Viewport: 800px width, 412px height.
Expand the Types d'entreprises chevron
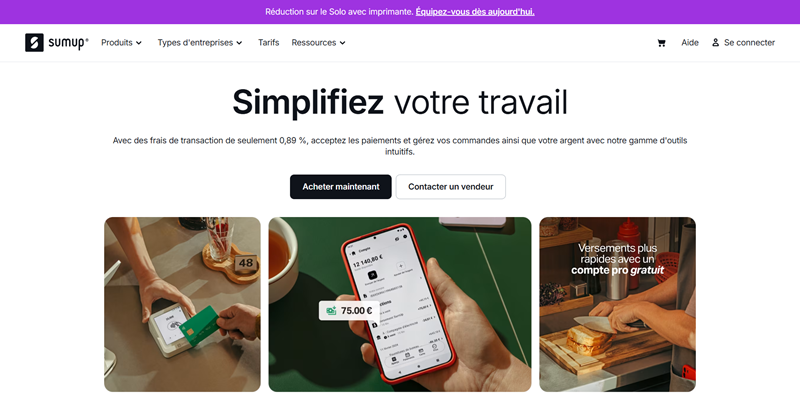click(x=239, y=43)
